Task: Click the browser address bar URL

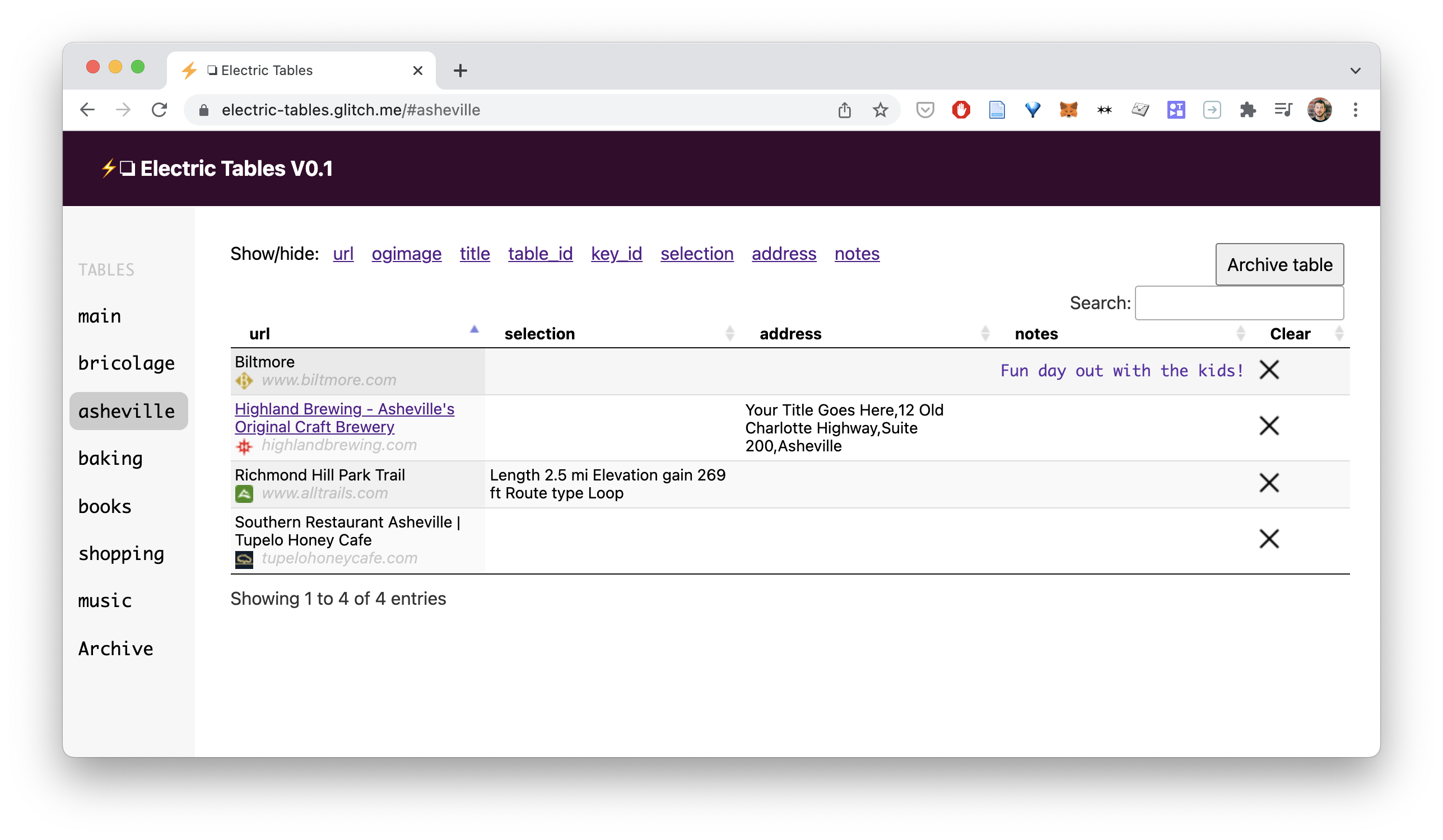Action: click(351, 110)
